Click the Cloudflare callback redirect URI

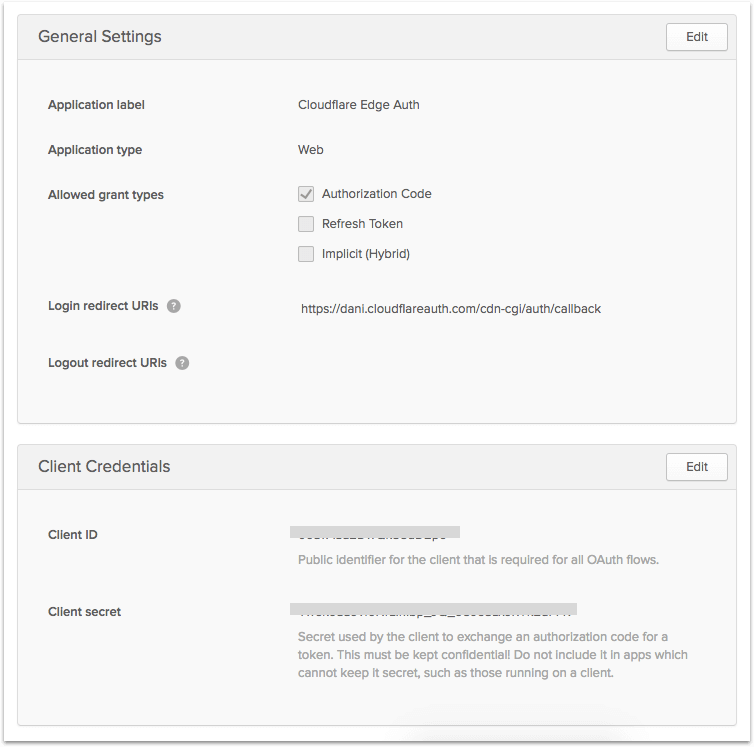[450, 309]
